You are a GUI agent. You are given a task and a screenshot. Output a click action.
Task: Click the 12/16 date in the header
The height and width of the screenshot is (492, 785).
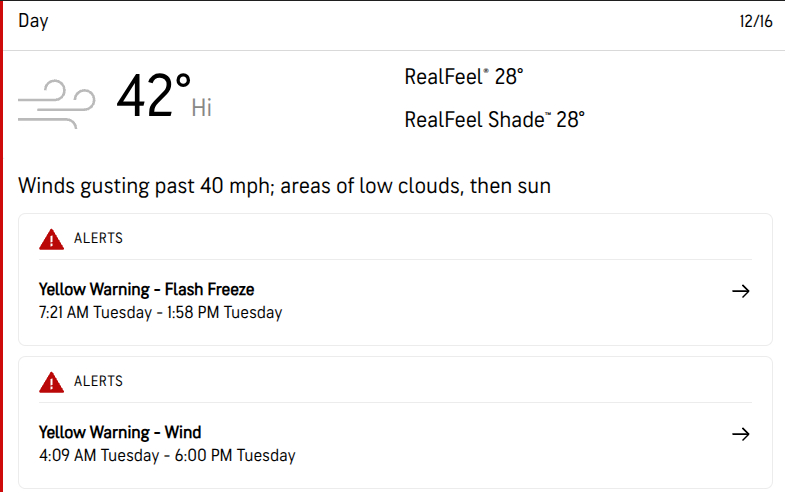[755, 22]
